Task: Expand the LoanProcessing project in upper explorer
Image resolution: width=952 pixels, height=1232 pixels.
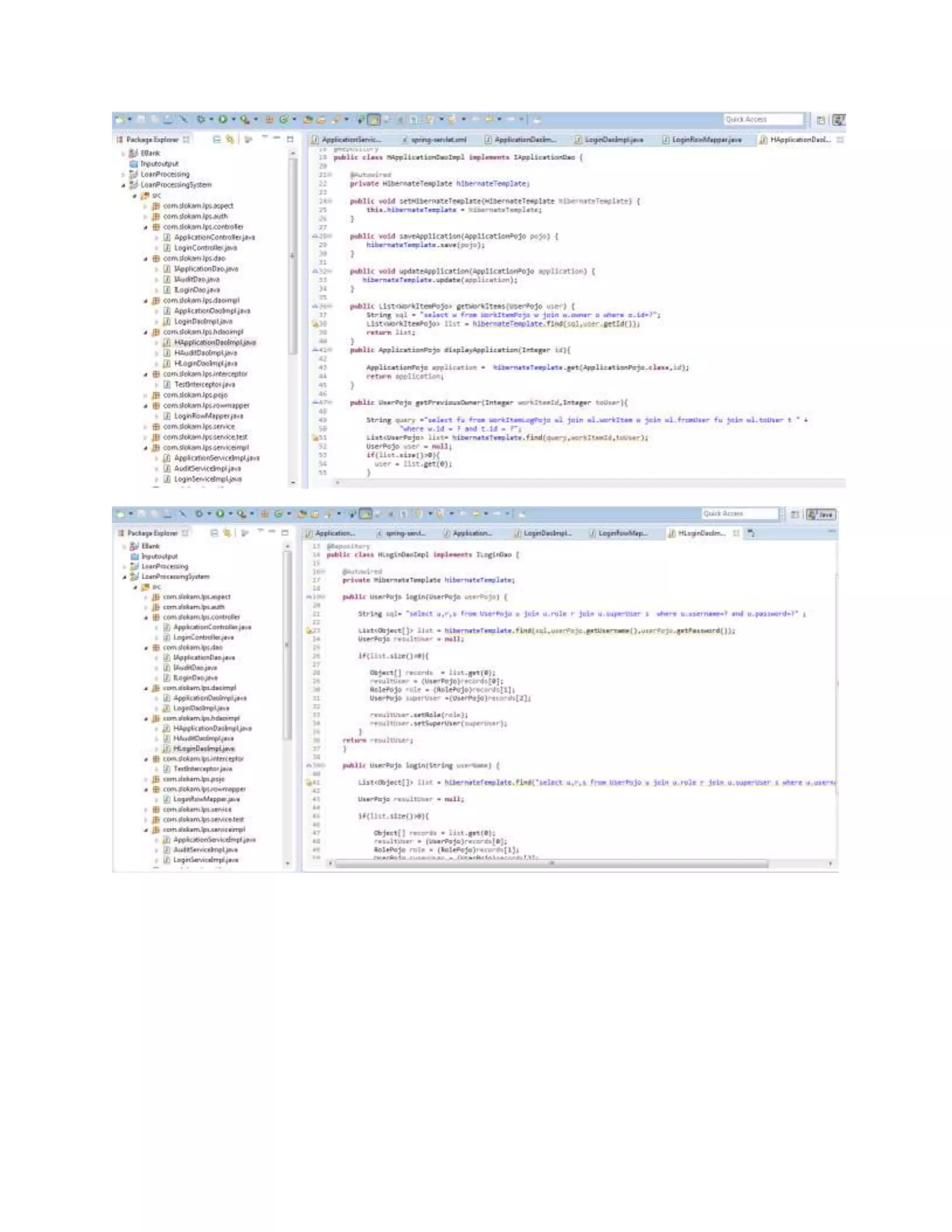Action: coord(124,174)
